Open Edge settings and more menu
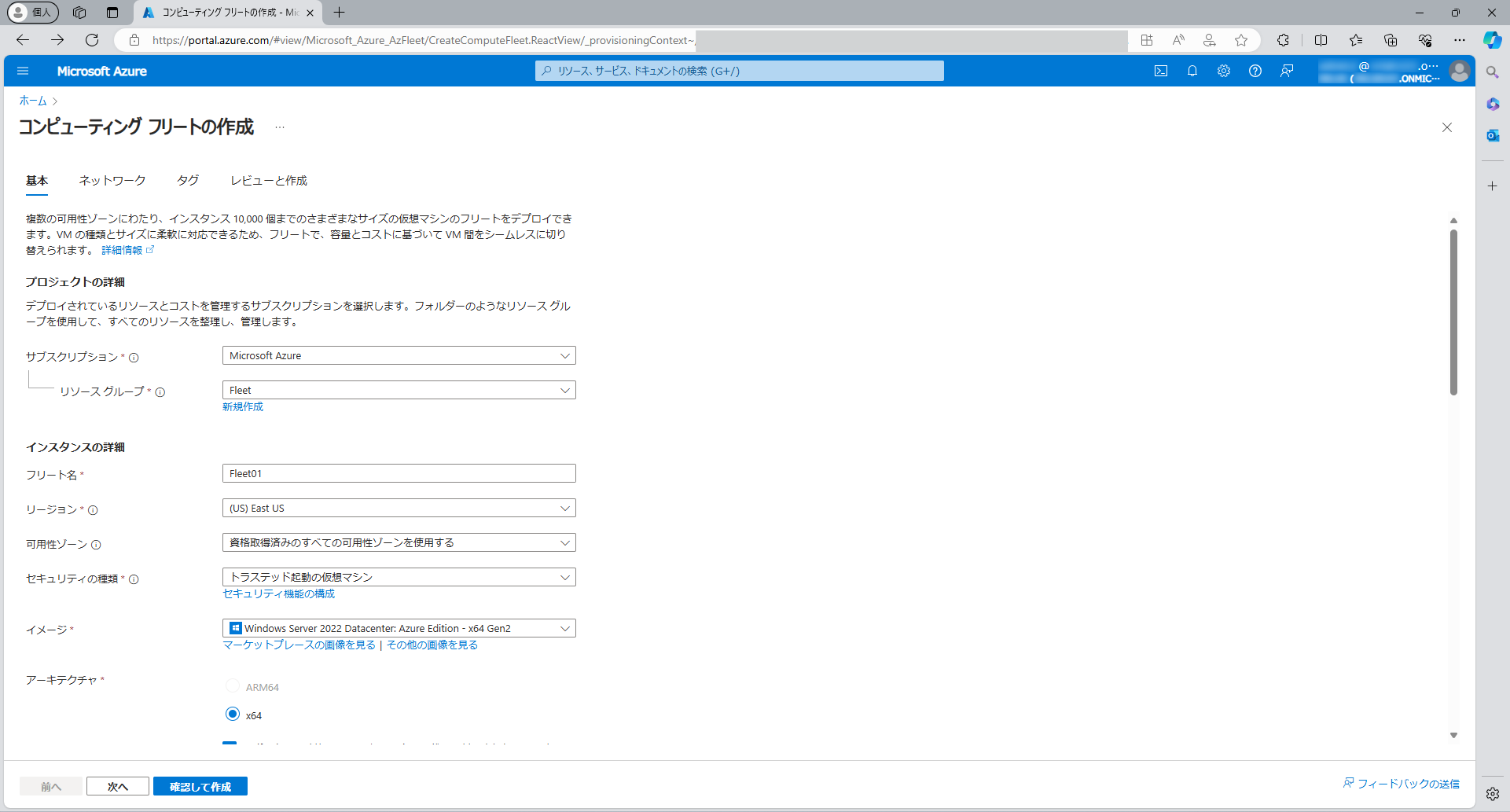The image size is (1510, 812). tap(1460, 40)
